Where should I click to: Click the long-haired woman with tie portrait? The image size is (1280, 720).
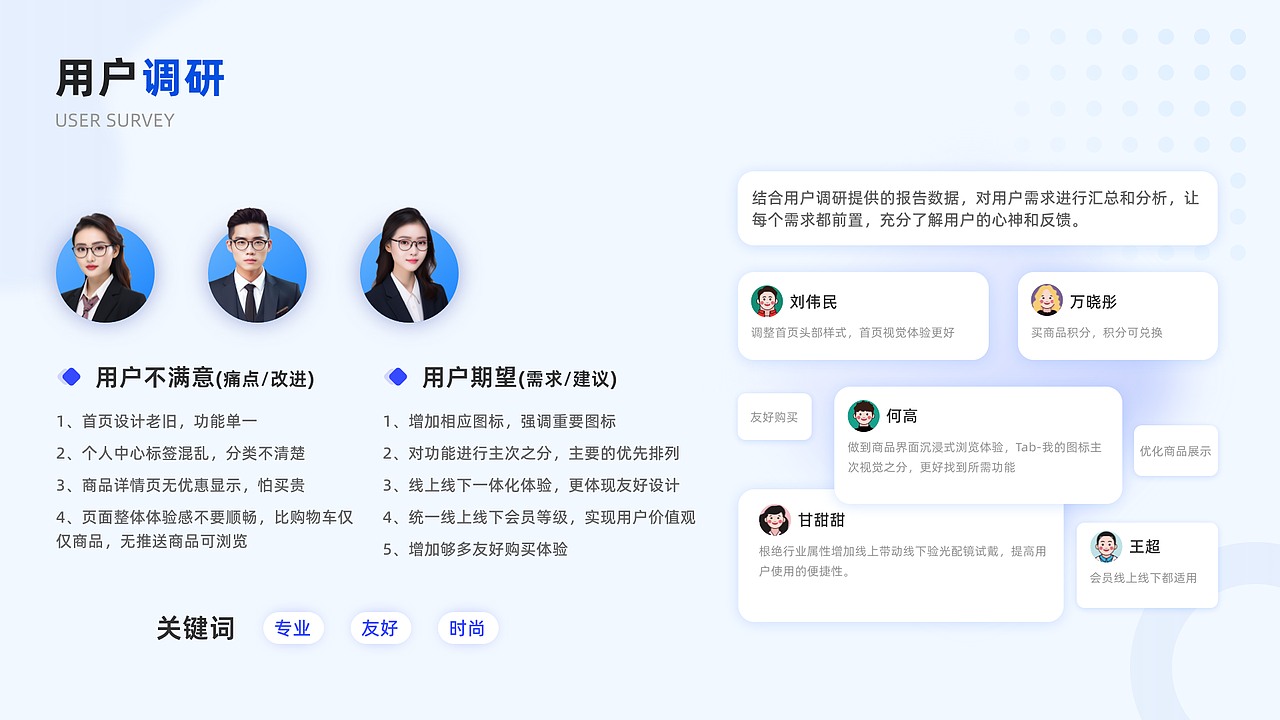pos(105,268)
